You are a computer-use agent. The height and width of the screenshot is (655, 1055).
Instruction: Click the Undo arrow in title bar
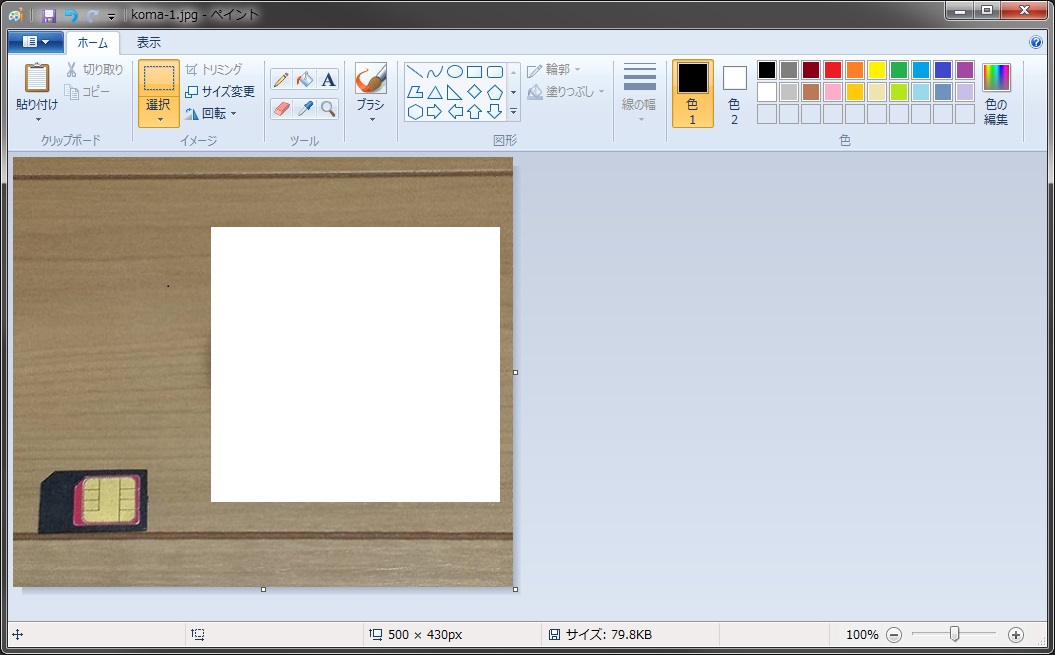[x=70, y=15]
